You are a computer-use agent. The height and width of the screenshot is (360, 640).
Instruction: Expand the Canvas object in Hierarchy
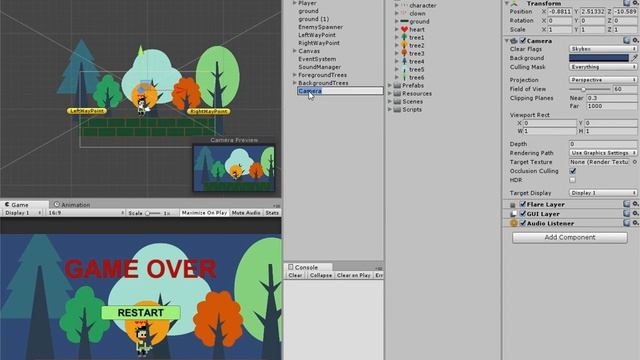(295, 51)
